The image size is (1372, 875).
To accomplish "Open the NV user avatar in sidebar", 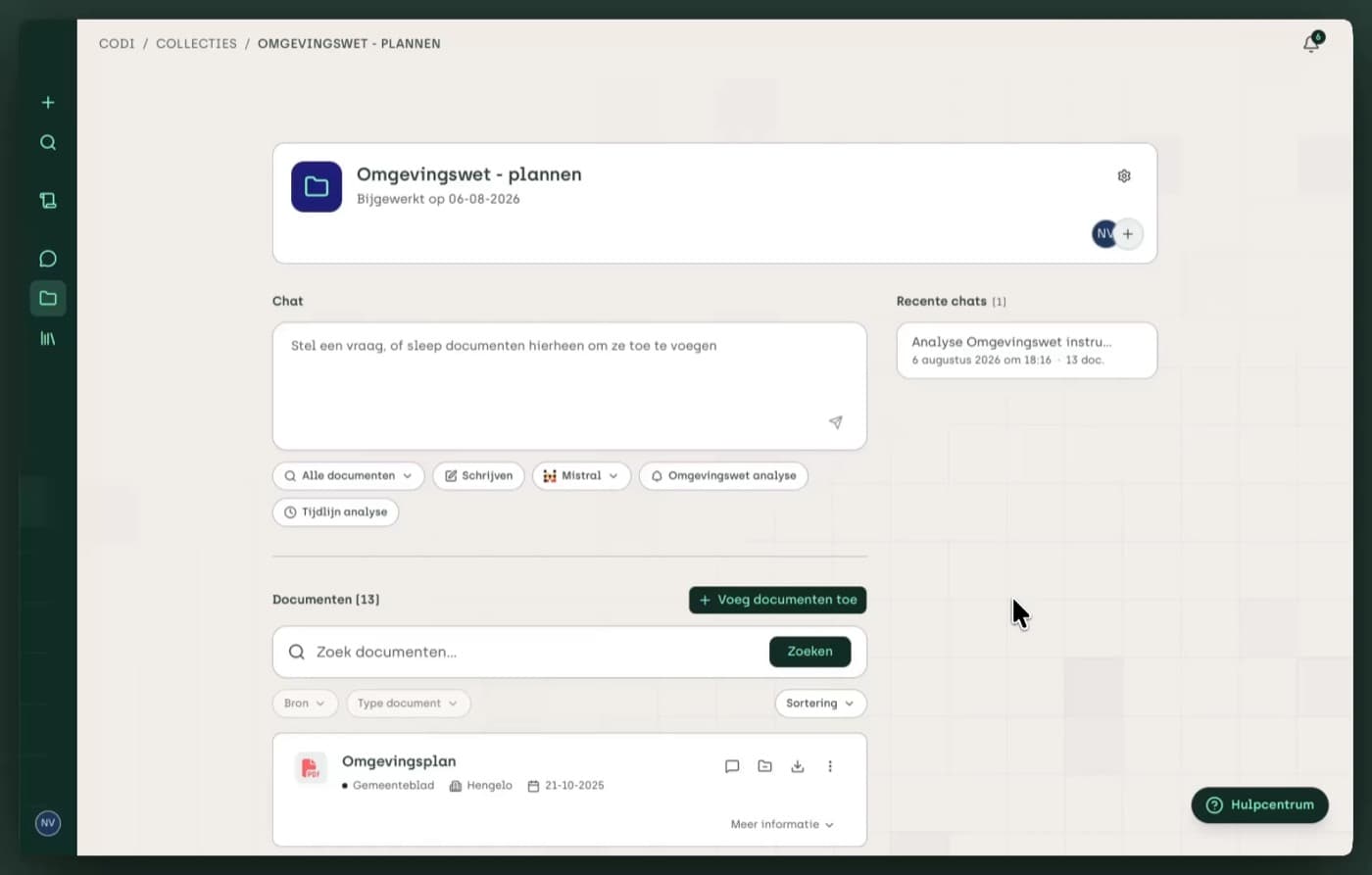I will (x=48, y=823).
